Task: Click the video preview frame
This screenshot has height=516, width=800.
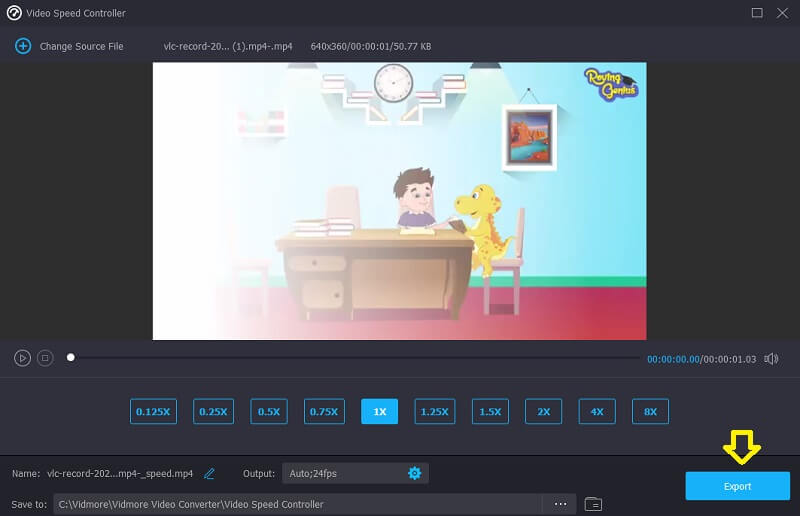Action: pos(399,201)
